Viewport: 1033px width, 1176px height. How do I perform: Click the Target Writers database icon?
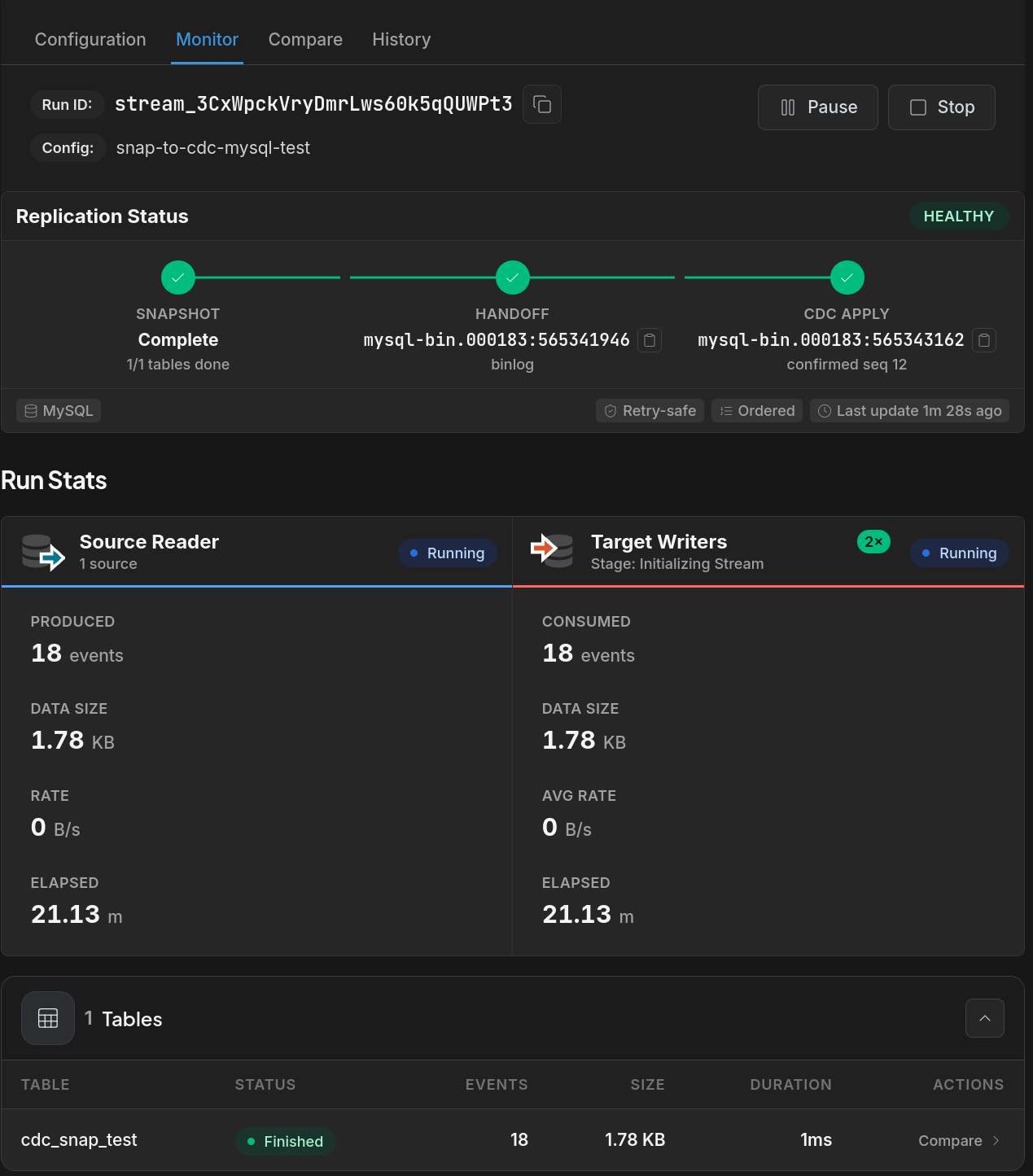[552, 550]
